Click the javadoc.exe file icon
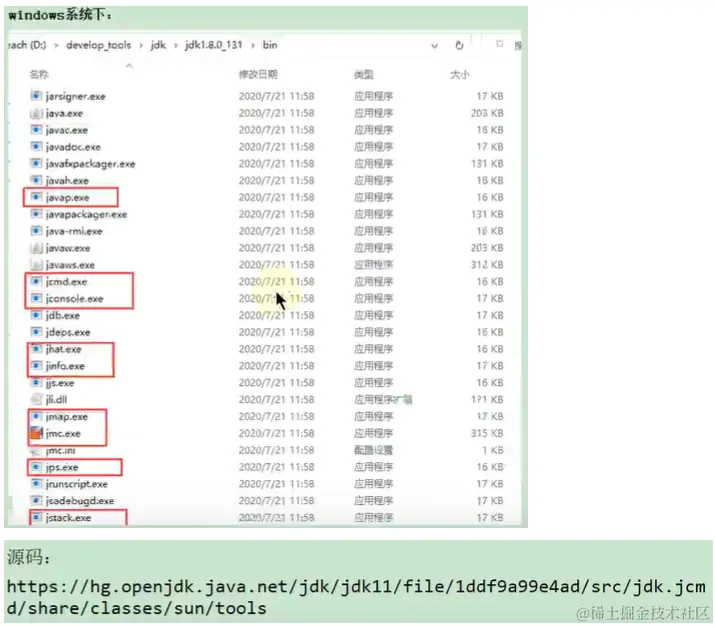Image resolution: width=715 pixels, height=627 pixels. [x=36, y=146]
